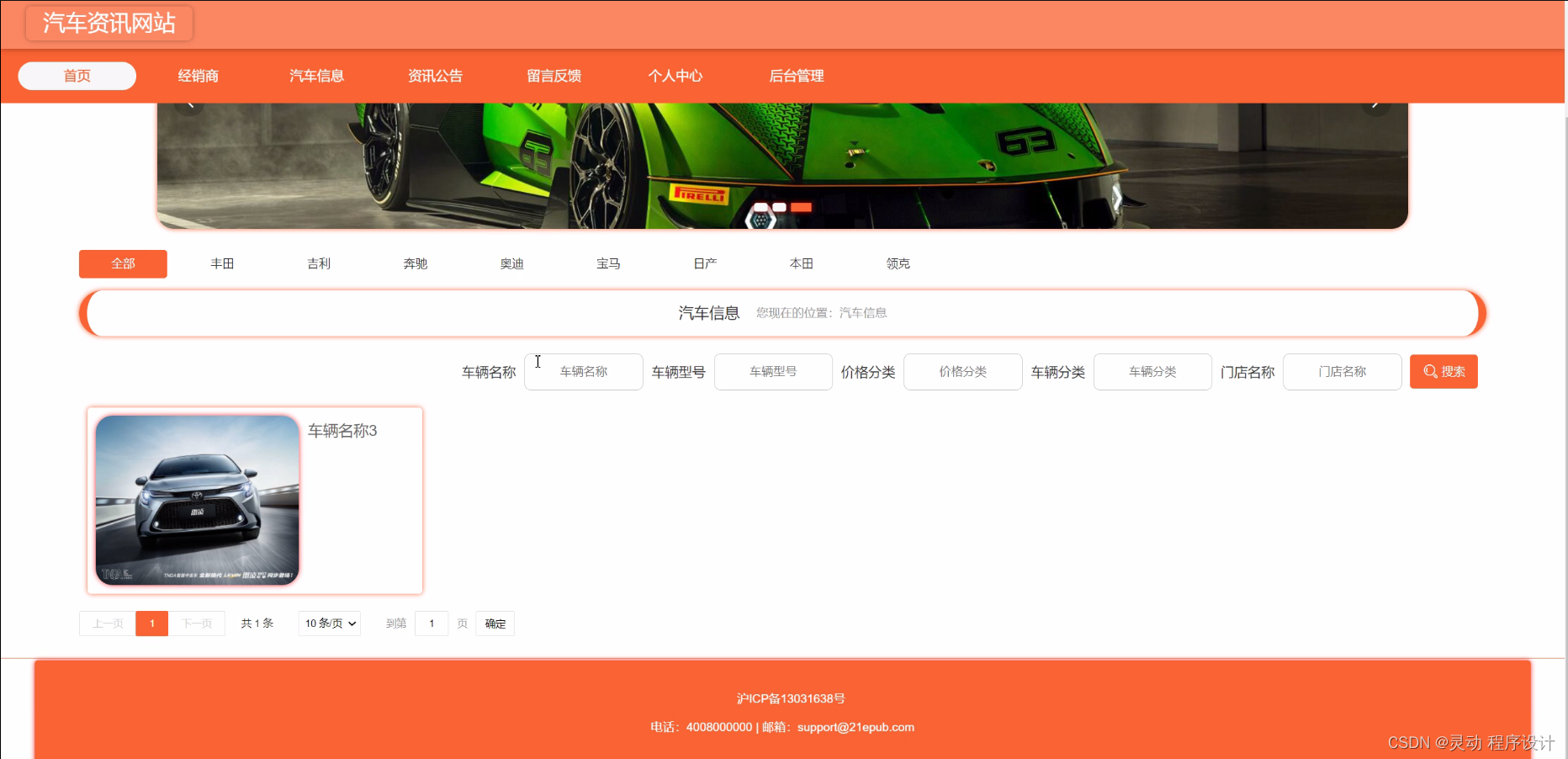Focus the 车辆名称 input field
Screen dimensions: 1568x759
tap(584, 372)
